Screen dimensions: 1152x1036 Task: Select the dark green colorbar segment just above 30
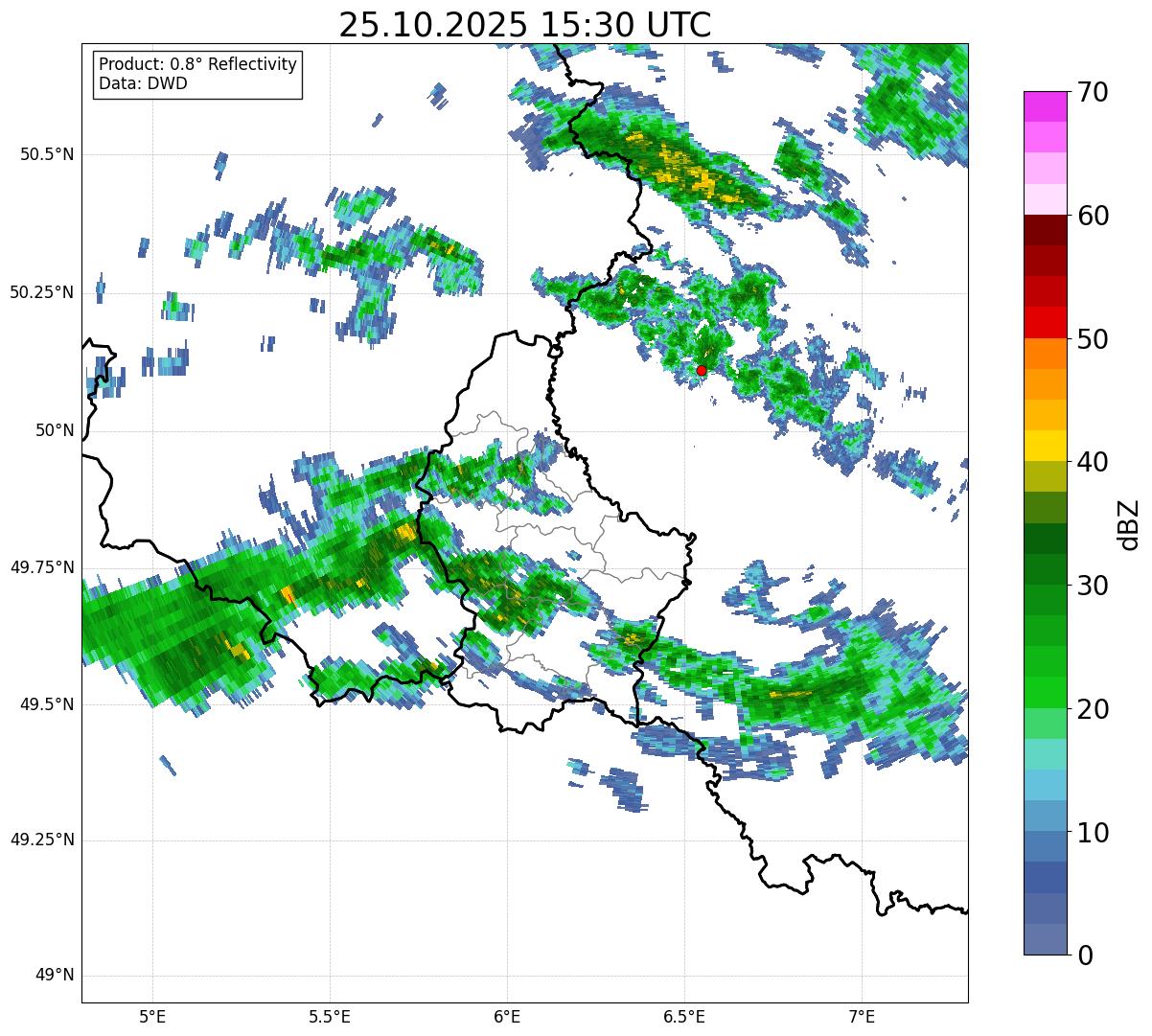pyautogui.click(x=1046, y=569)
